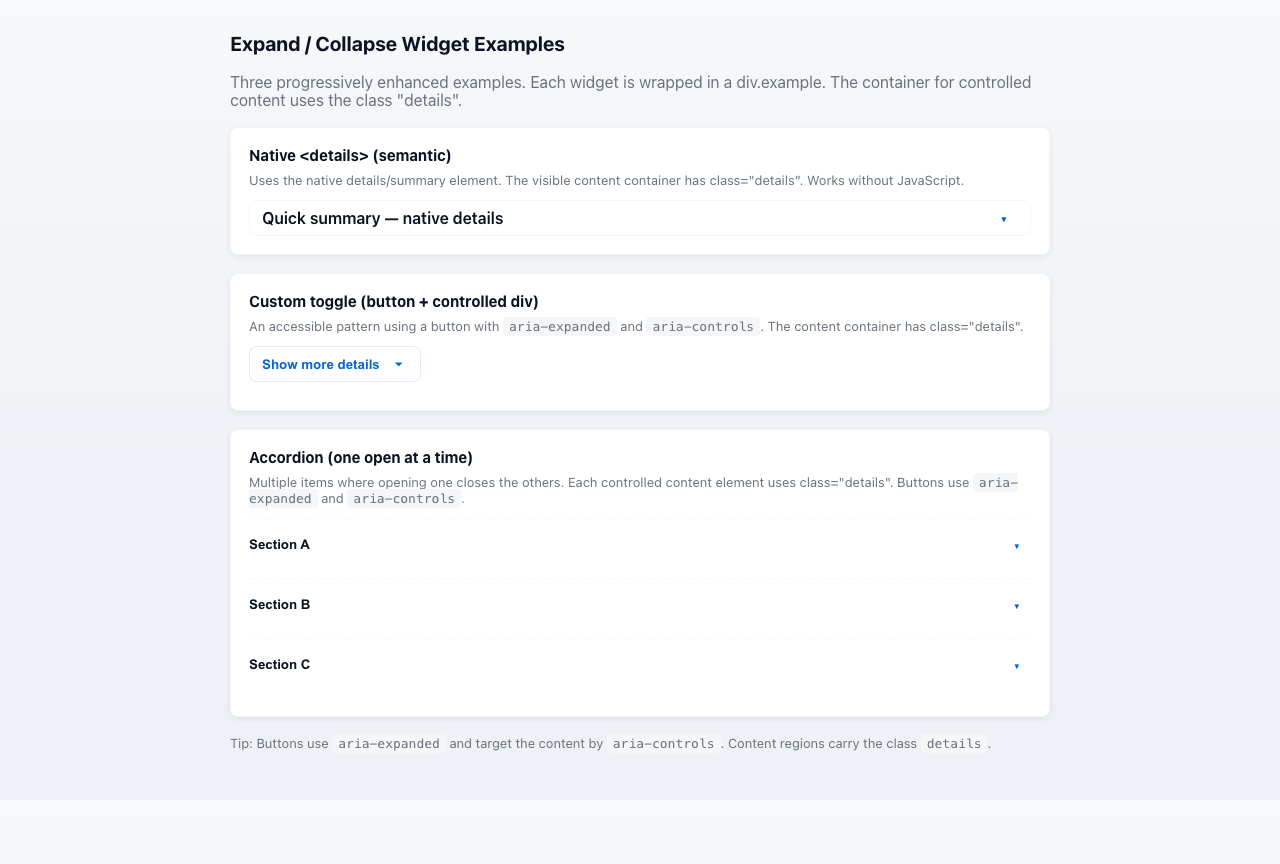
Task: Expand Section C in the accordion
Action: tap(639, 666)
